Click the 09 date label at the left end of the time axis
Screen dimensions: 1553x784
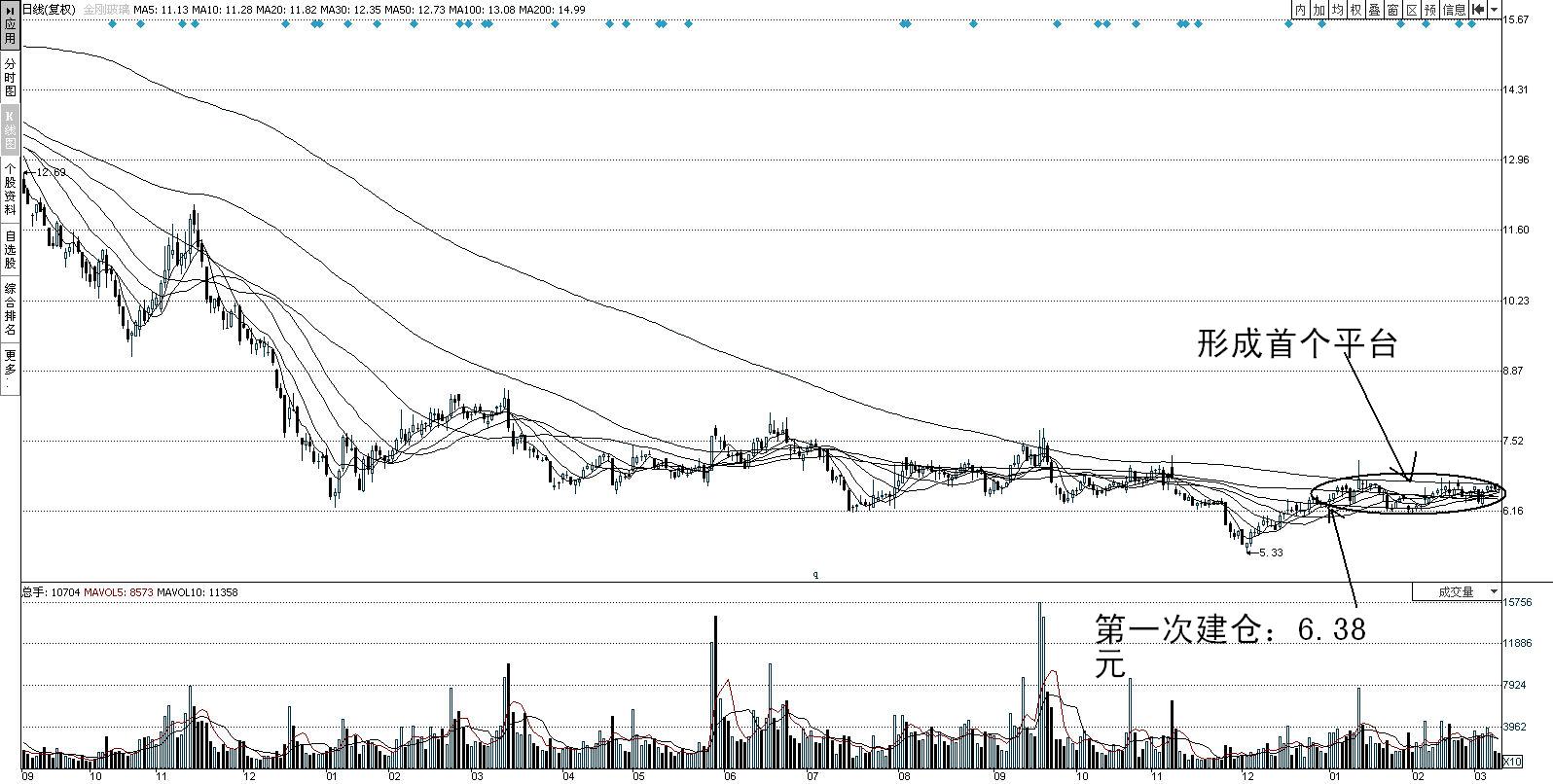29,776
